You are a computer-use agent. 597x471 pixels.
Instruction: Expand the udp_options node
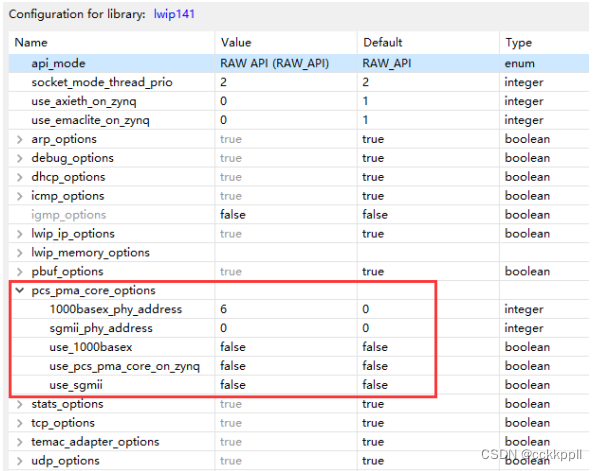pyautogui.click(x=20, y=461)
